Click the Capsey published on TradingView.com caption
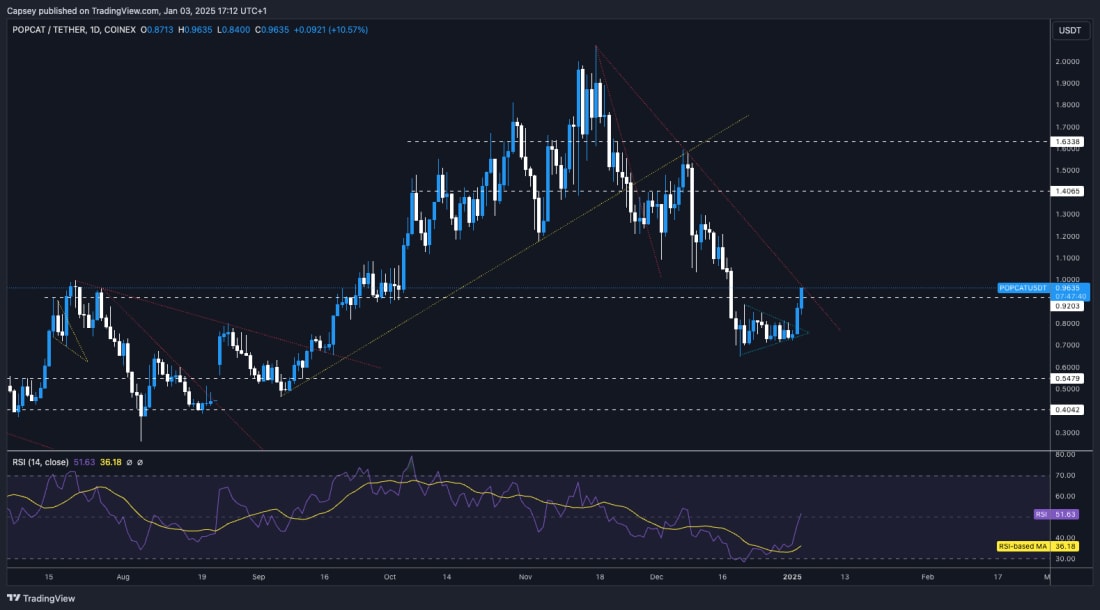This screenshot has height=610, width=1100. pyautogui.click(x=137, y=11)
